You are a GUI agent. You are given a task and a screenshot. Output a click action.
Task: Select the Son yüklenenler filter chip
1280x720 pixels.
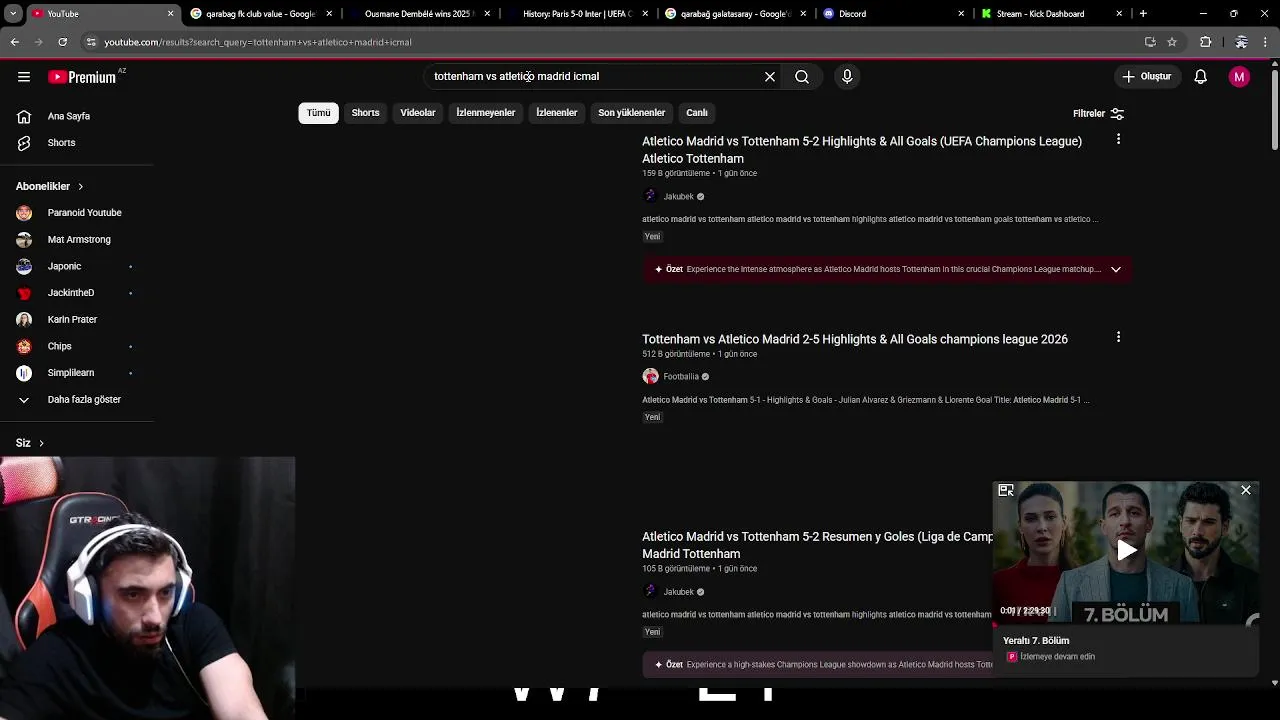(631, 113)
